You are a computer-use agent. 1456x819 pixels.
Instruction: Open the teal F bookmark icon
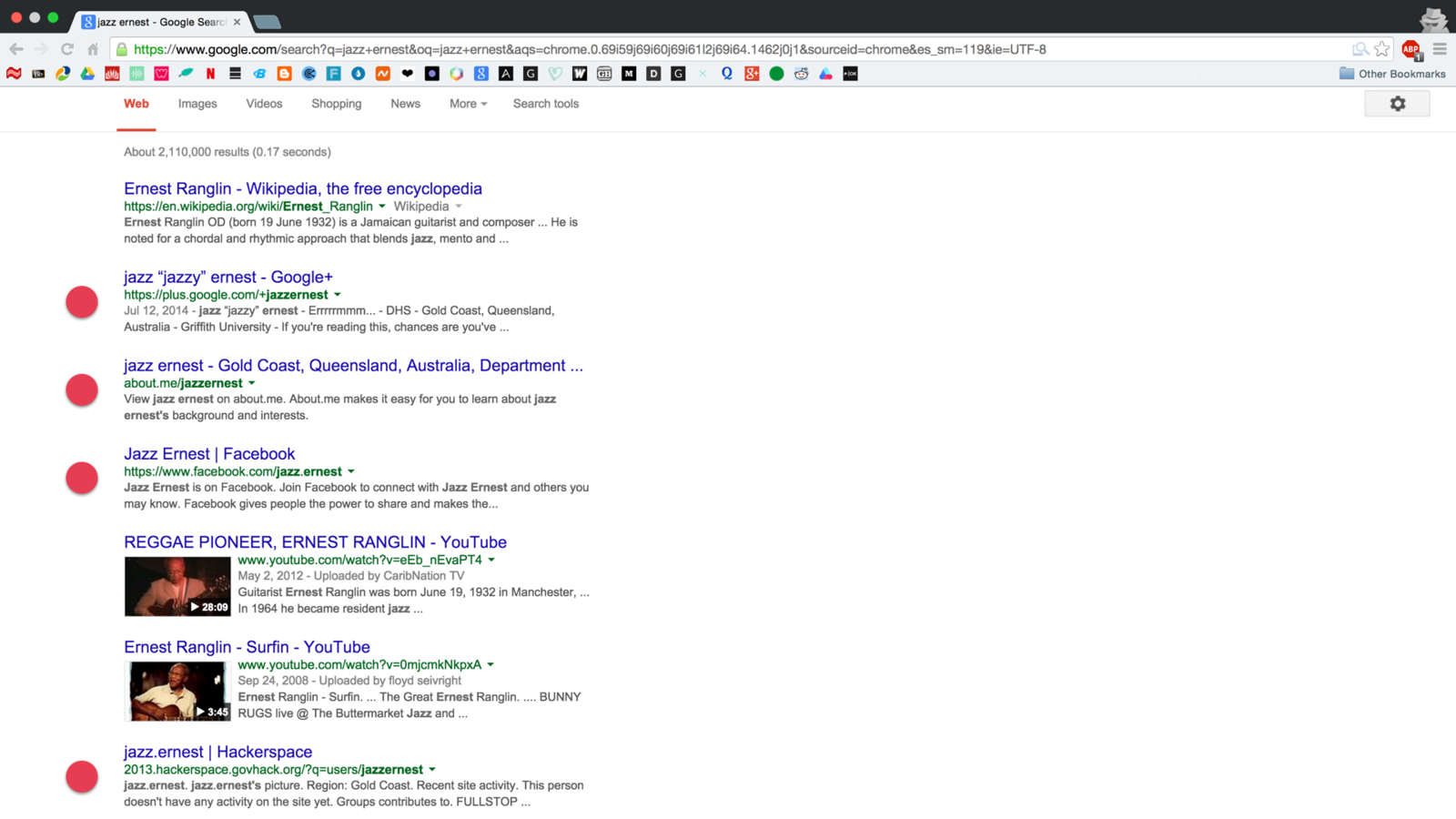click(334, 74)
